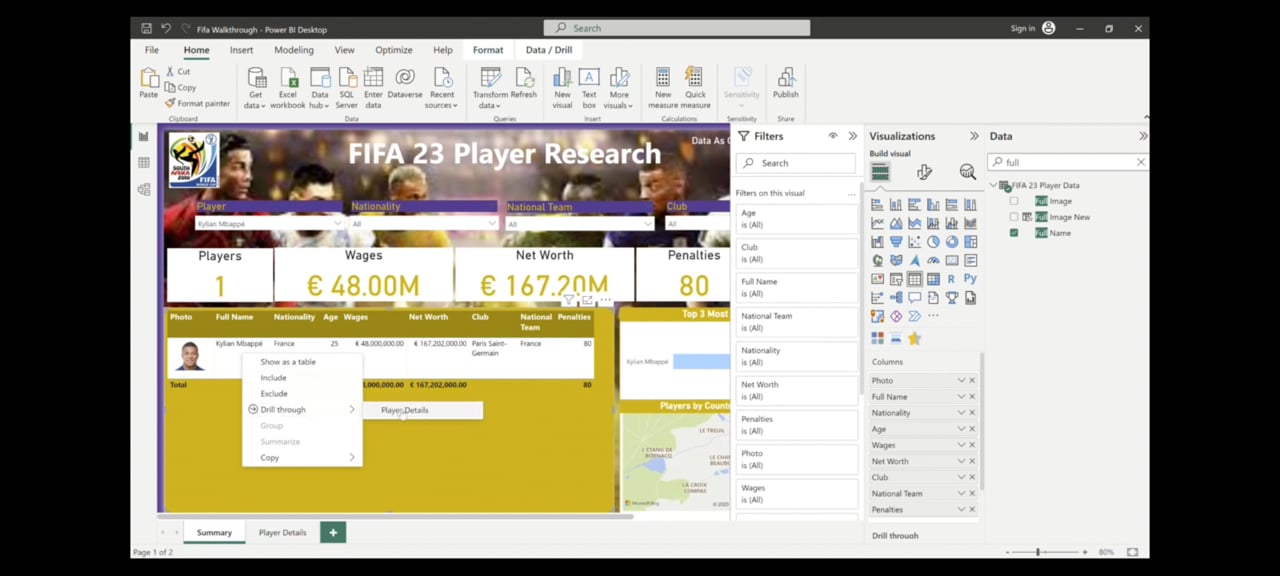The width and height of the screenshot is (1280, 576).
Task: Click the Format painter button
Action: [197, 103]
